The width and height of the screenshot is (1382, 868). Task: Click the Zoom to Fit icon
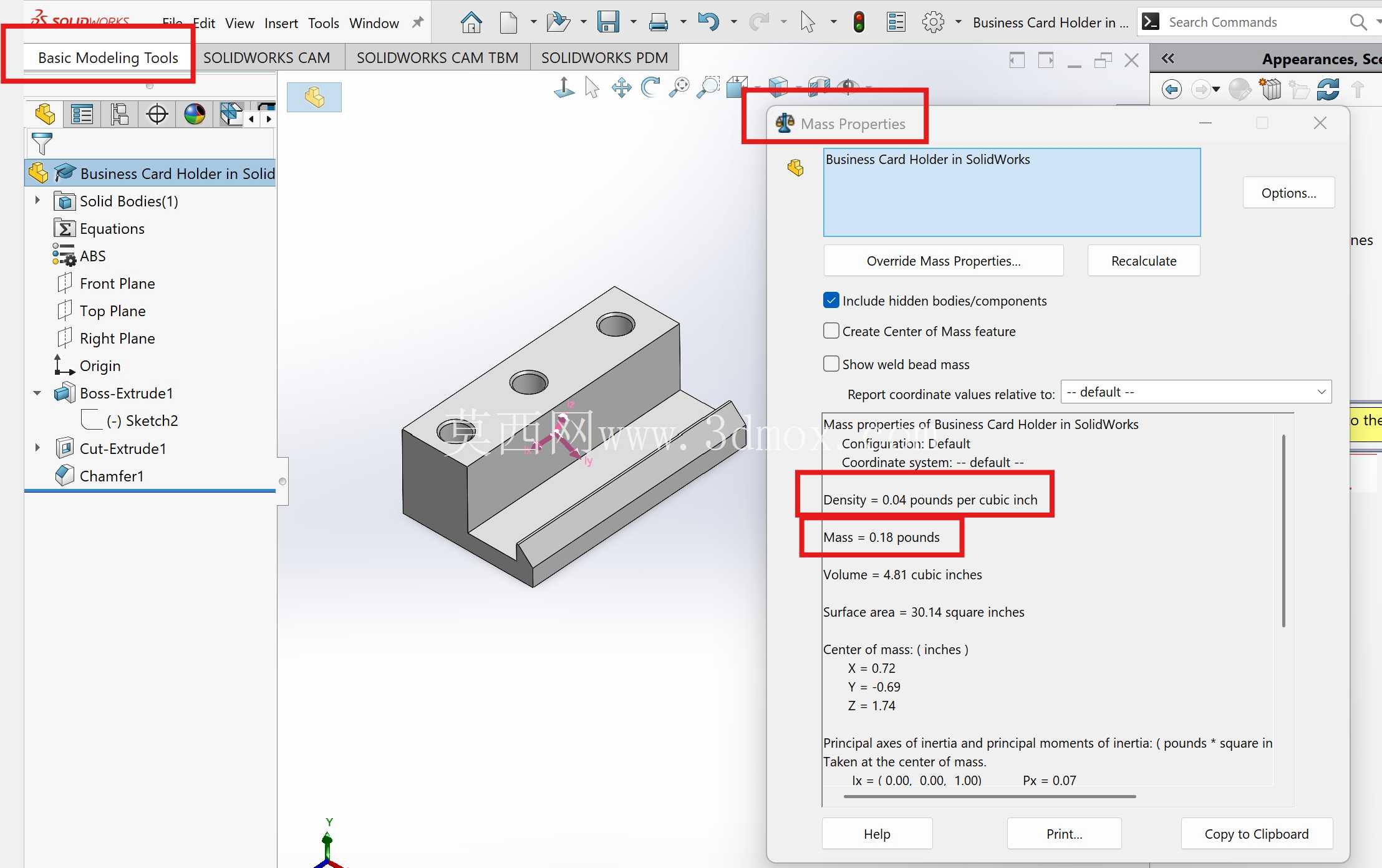tap(679, 87)
